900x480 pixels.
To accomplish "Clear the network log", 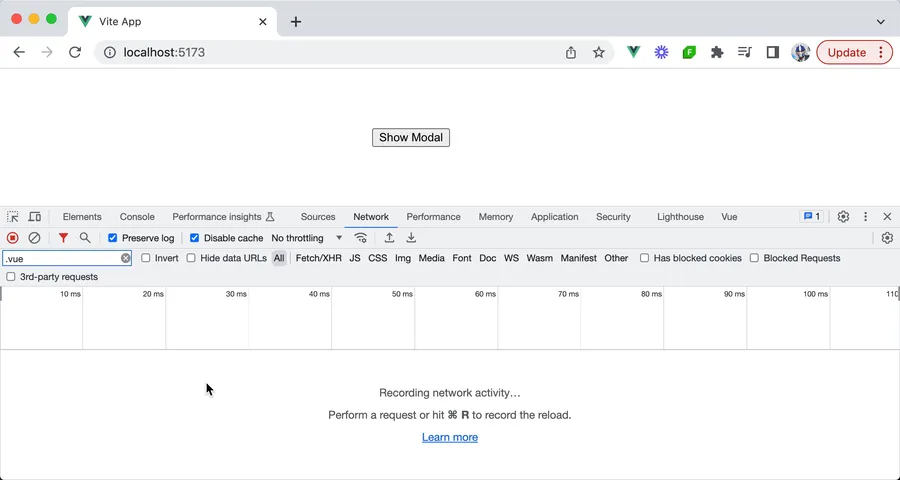I will [34, 238].
